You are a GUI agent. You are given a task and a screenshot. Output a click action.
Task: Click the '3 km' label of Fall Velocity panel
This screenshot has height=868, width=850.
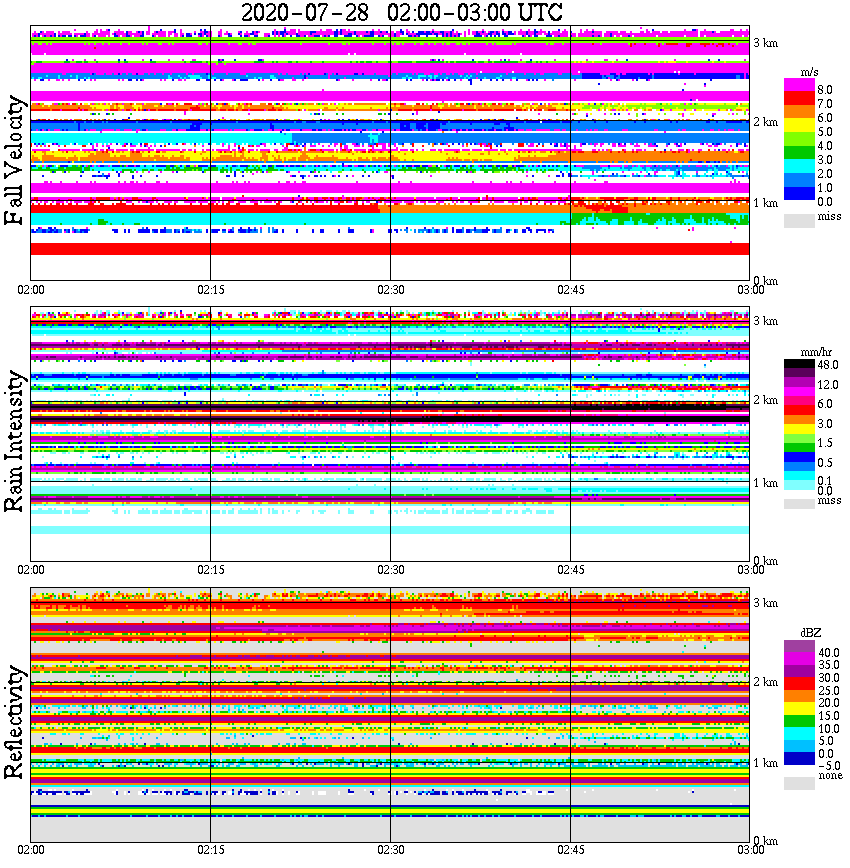[765, 43]
